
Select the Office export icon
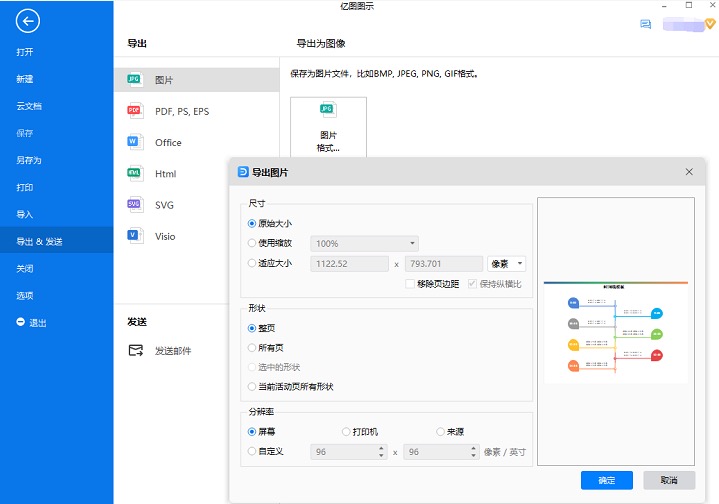pos(134,142)
